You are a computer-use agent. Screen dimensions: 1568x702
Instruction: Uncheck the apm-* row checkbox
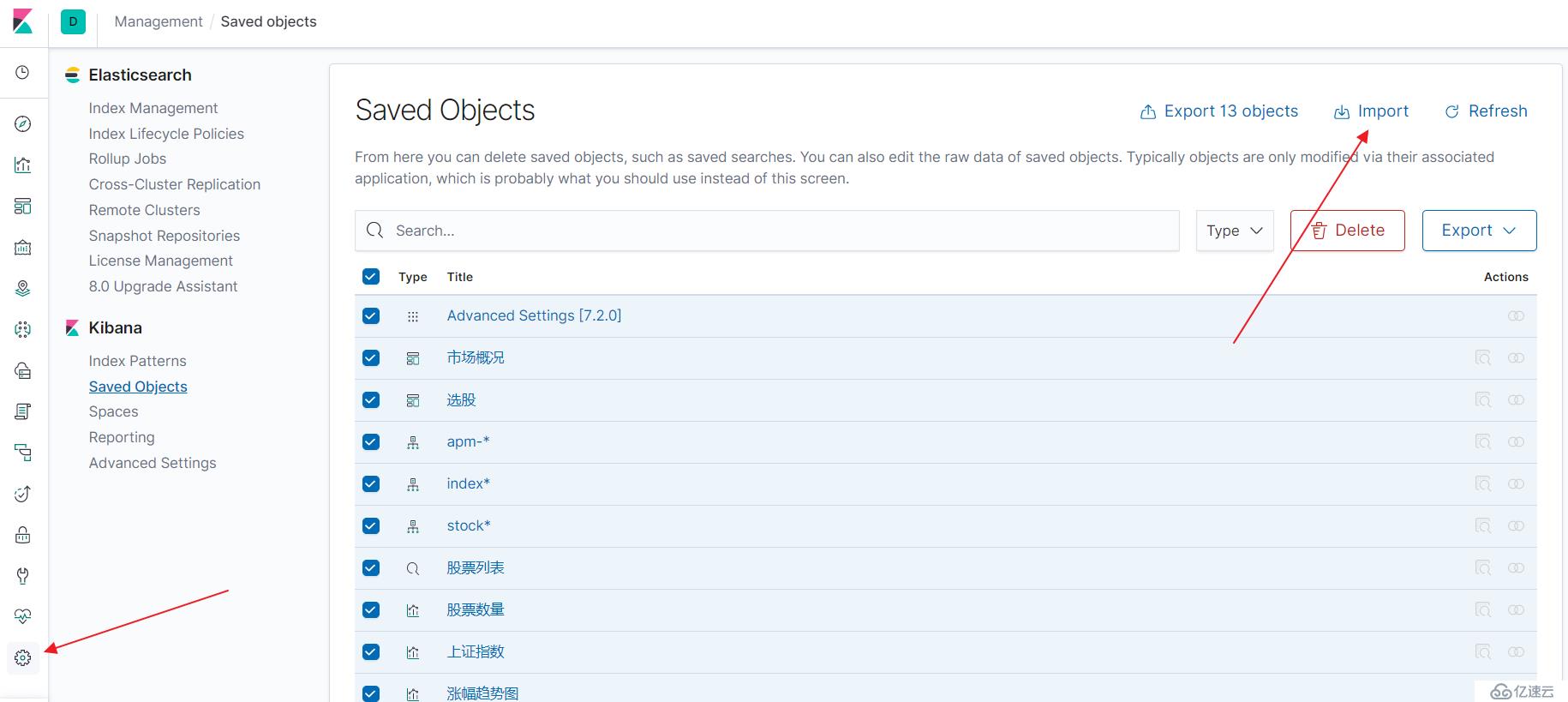coord(371,441)
